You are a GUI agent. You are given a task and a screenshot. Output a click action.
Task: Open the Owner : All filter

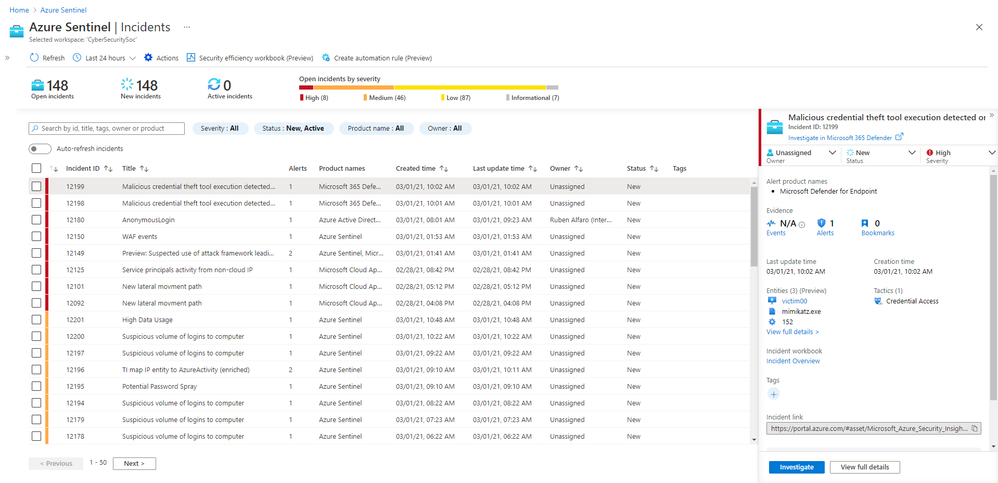pos(446,129)
